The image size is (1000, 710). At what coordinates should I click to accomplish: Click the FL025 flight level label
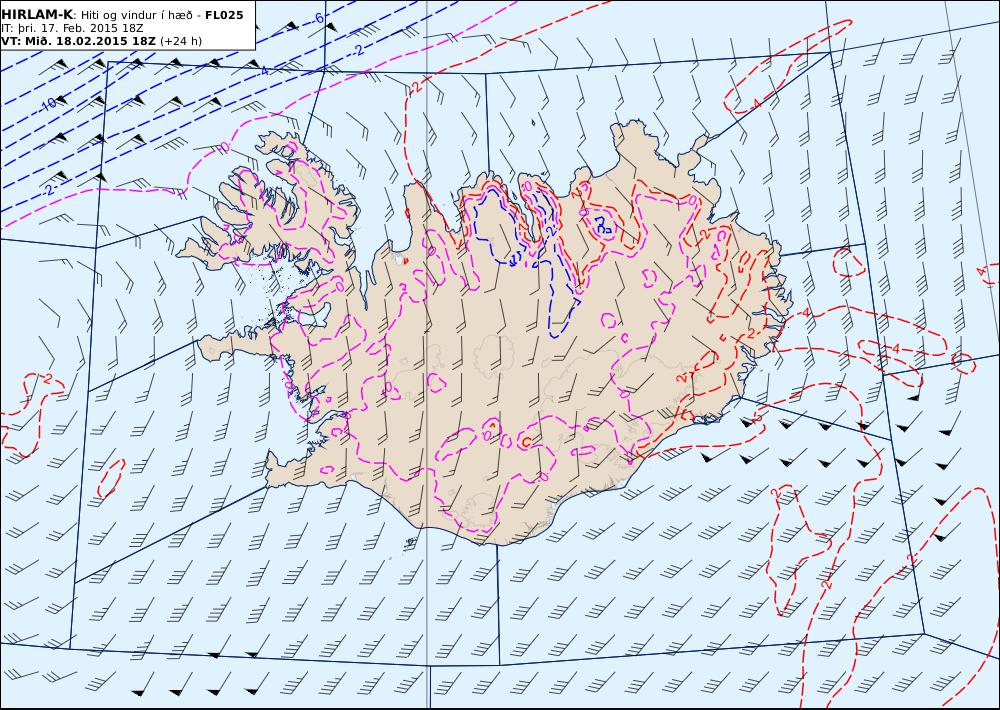point(224,15)
